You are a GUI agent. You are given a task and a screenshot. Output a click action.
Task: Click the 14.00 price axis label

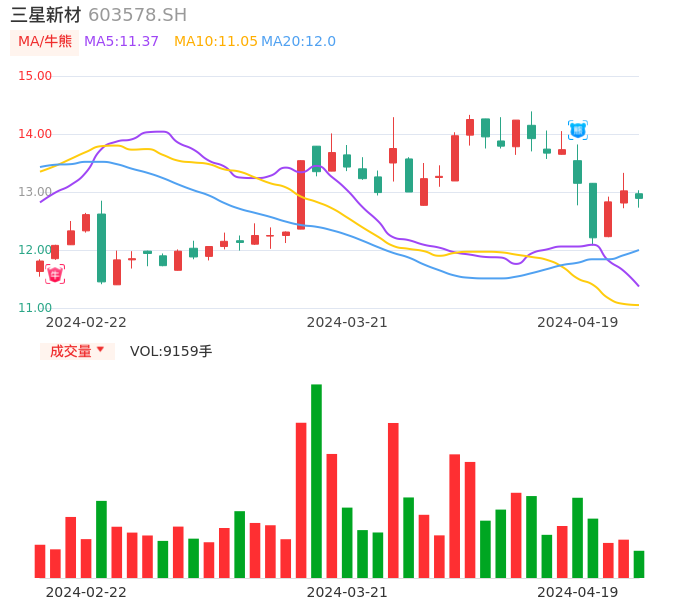pos(35,134)
